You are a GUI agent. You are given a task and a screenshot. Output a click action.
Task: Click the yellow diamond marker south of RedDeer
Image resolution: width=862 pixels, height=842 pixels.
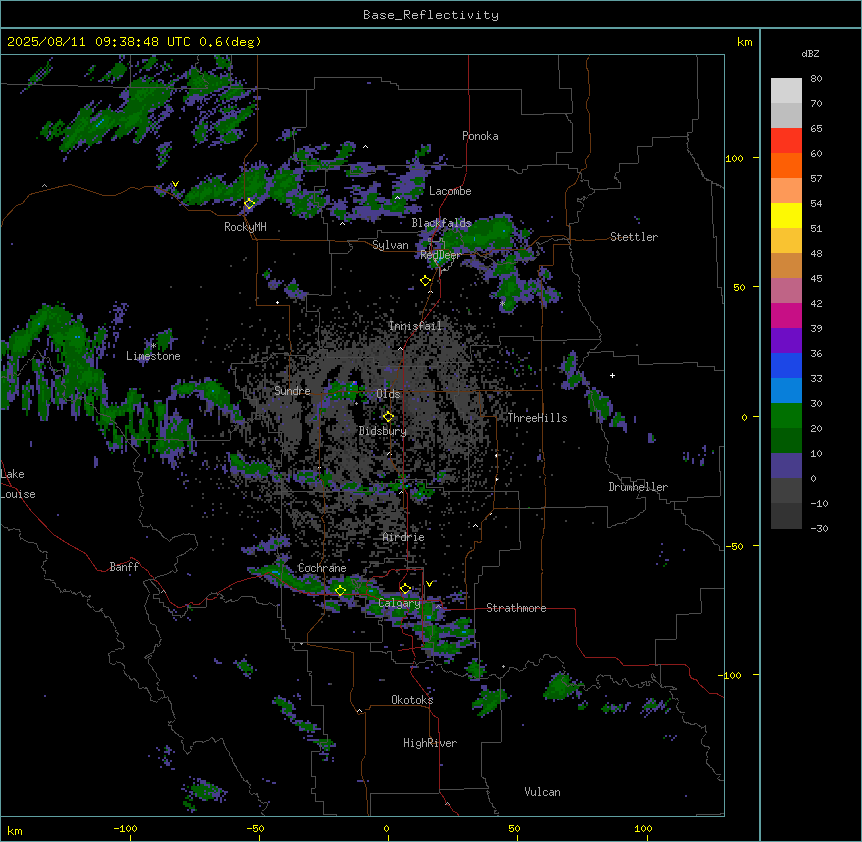tap(426, 281)
